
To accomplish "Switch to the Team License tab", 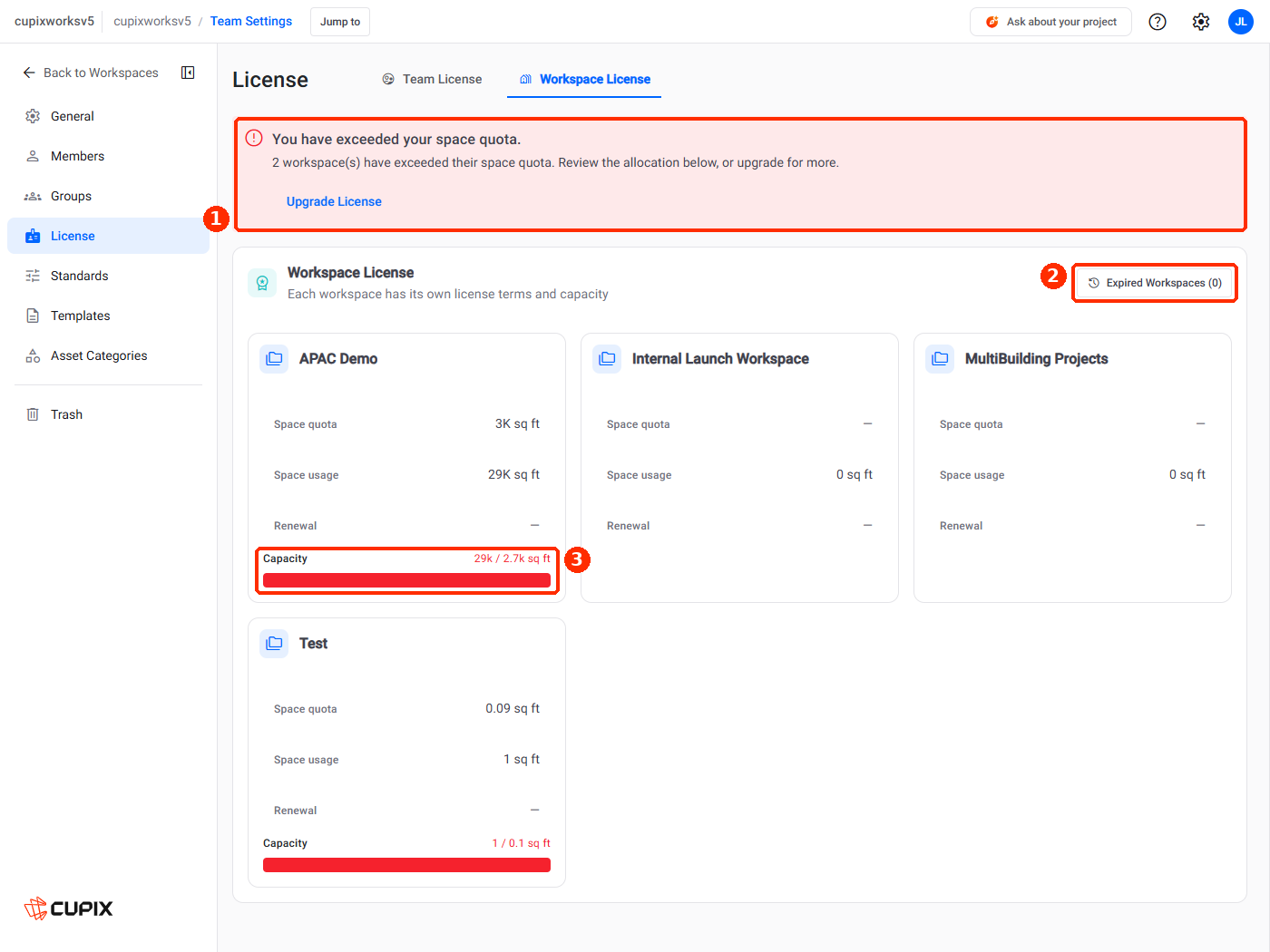I will click(432, 79).
